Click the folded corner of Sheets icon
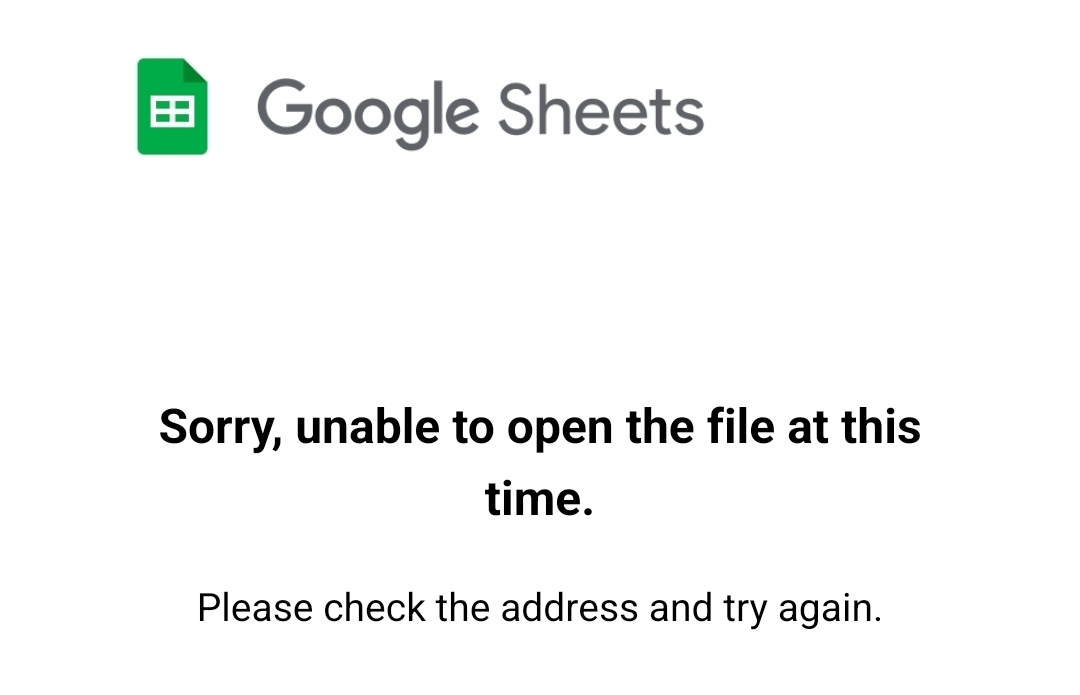 196,72
